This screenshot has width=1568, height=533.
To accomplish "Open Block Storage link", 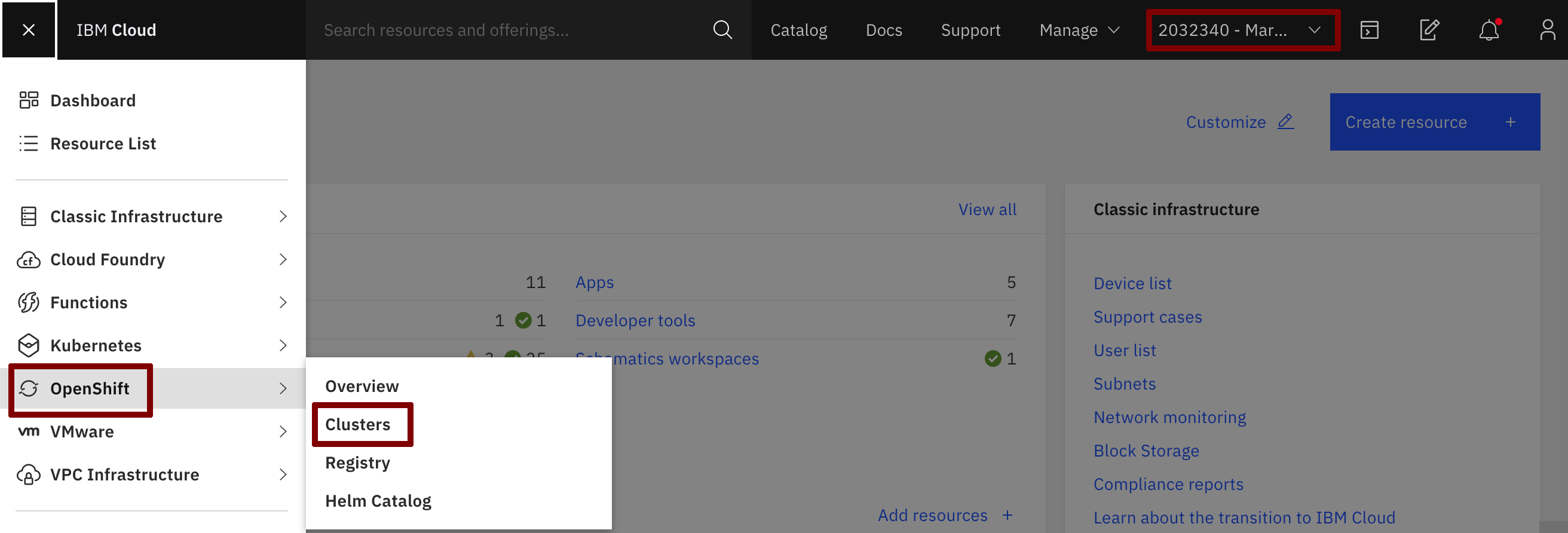I will [x=1146, y=451].
